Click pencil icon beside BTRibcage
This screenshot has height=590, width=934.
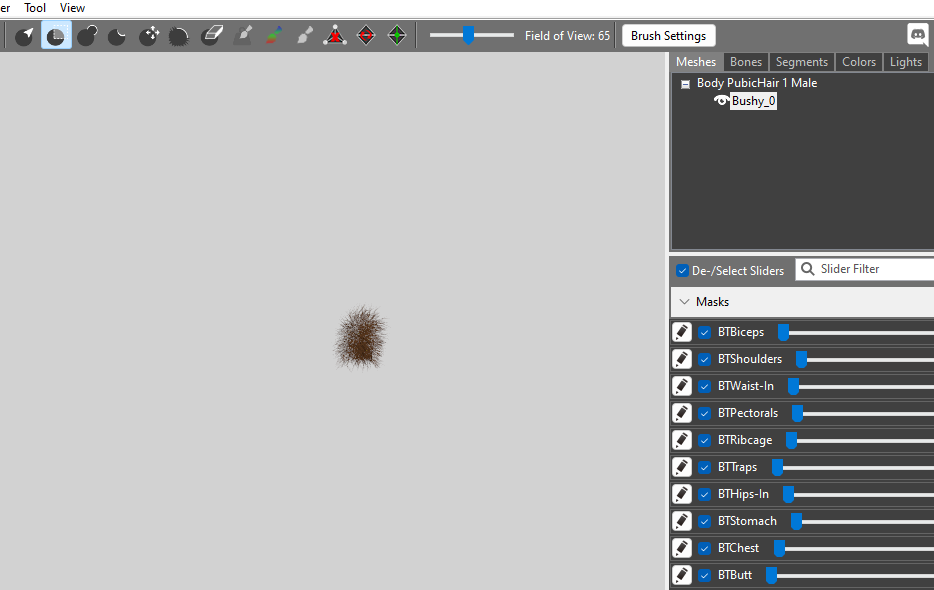pos(682,440)
